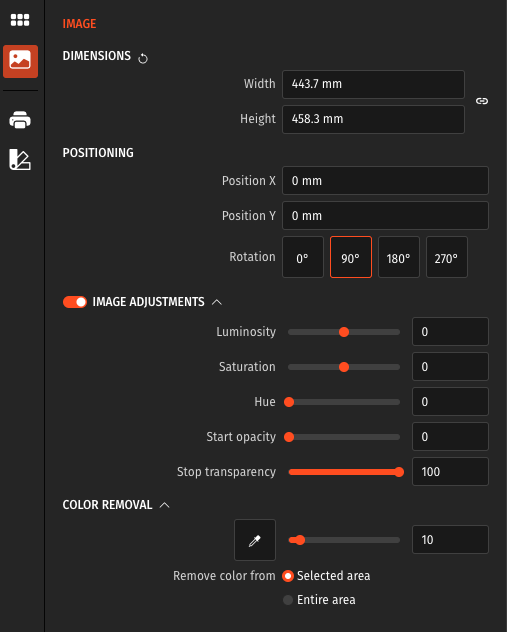Viewport: 507px width, 632px height.
Task: Click the Hue slider handle
Action: [289, 402]
